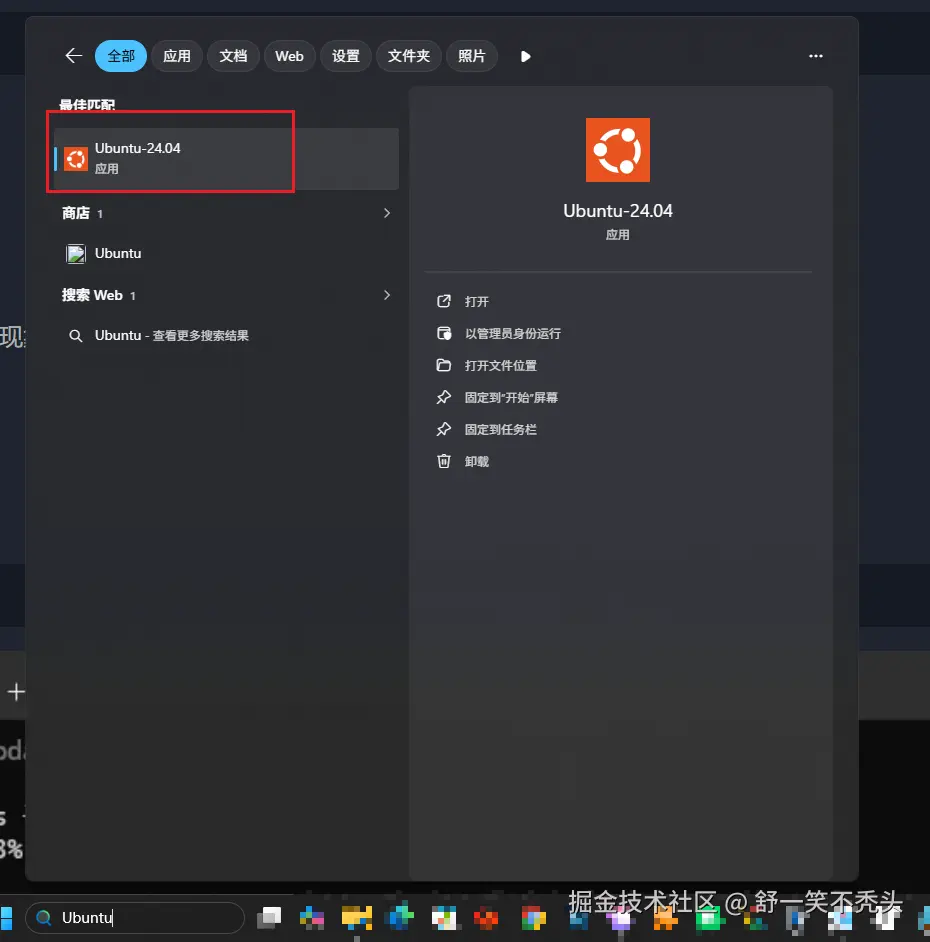930x942 pixels.
Task: Click the pin icon for Start screen
Action: 444,397
